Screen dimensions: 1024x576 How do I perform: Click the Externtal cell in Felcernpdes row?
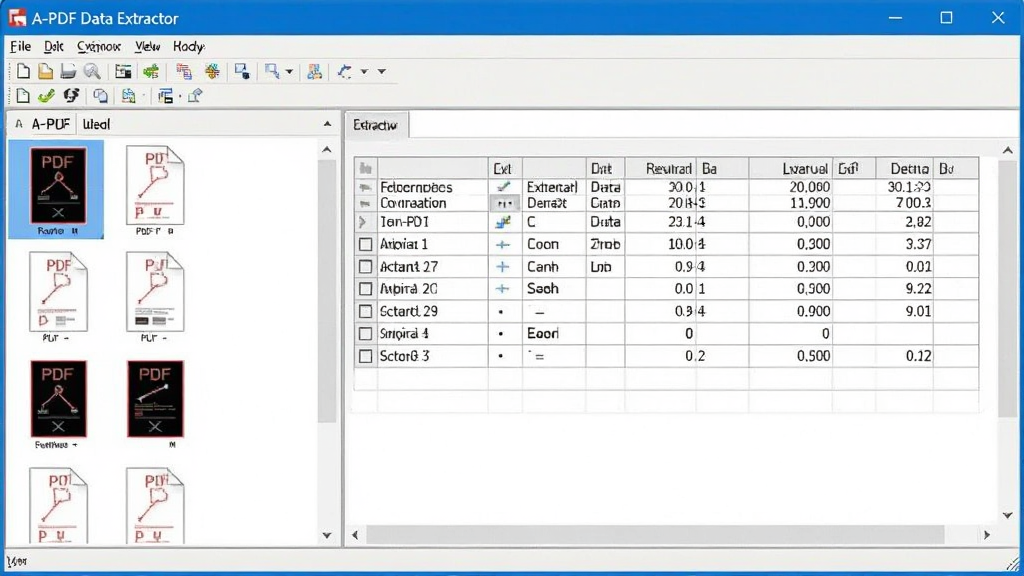[x=552, y=187]
